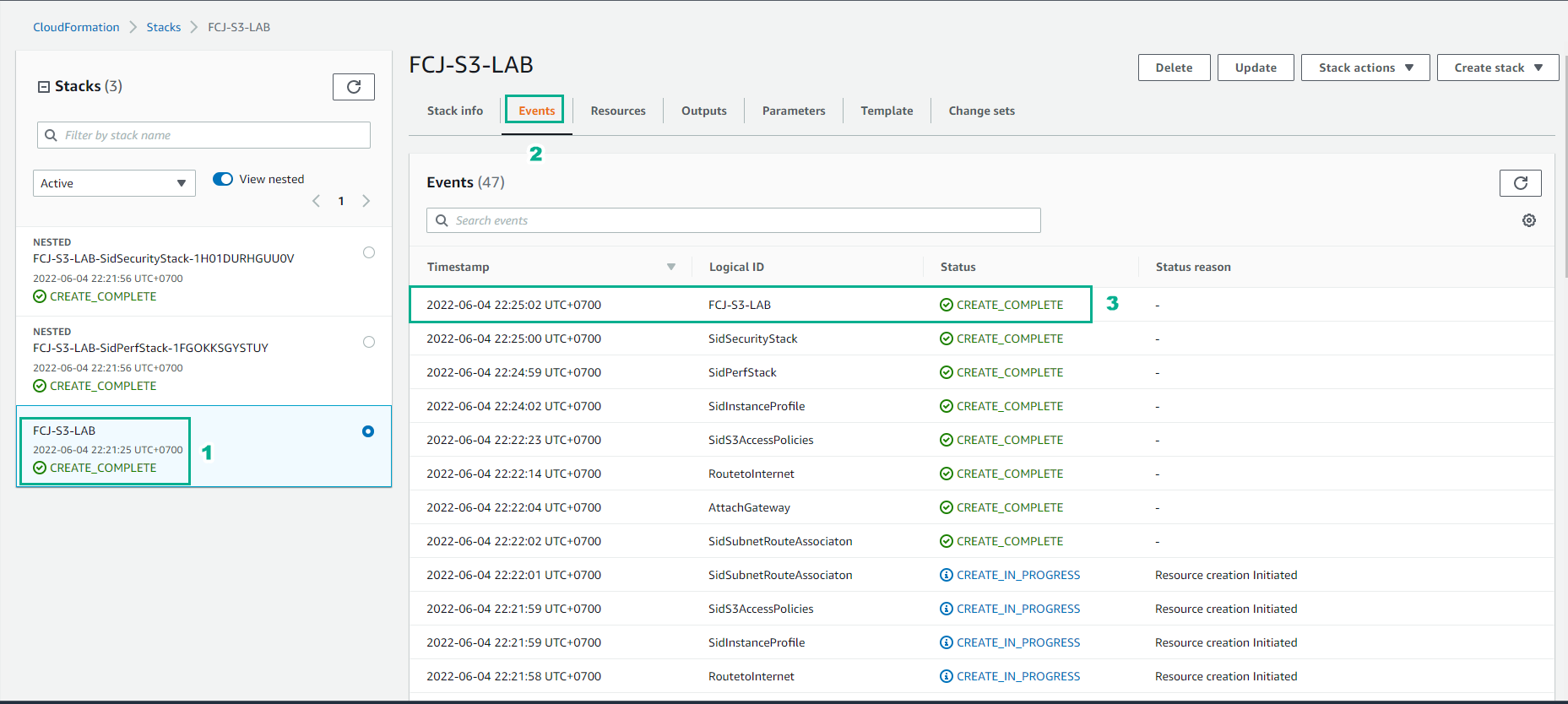Click timestamp 22:22:23 of SidS3AccessPolicies event
Image resolution: width=1568 pixels, height=704 pixels.
(x=513, y=440)
